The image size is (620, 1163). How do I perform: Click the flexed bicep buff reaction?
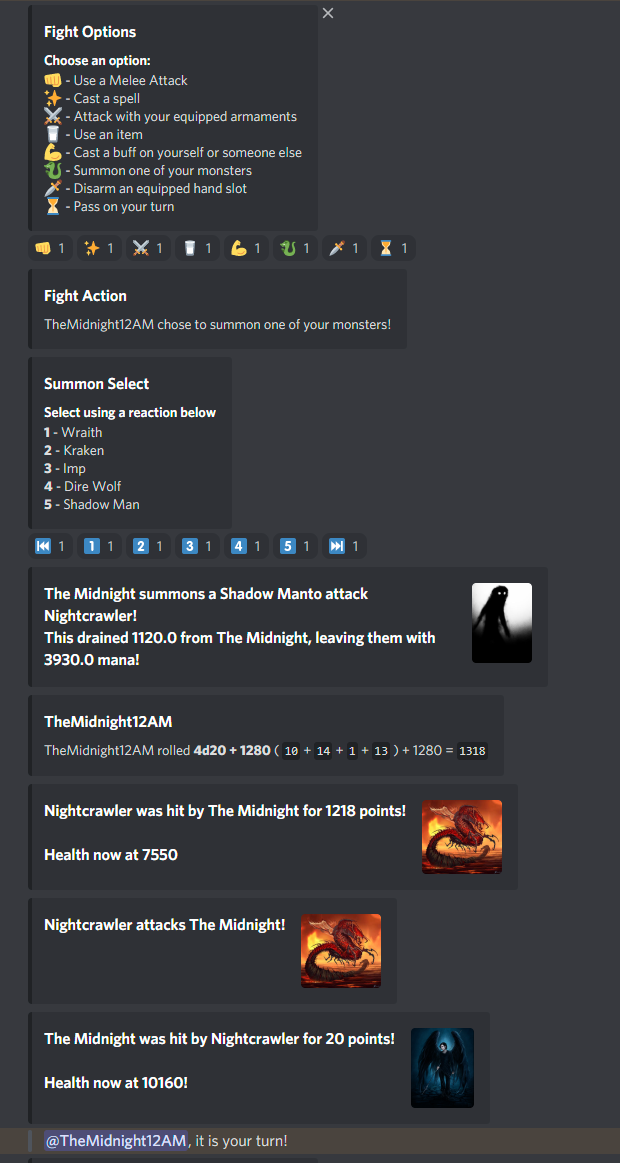(x=246, y=248)
